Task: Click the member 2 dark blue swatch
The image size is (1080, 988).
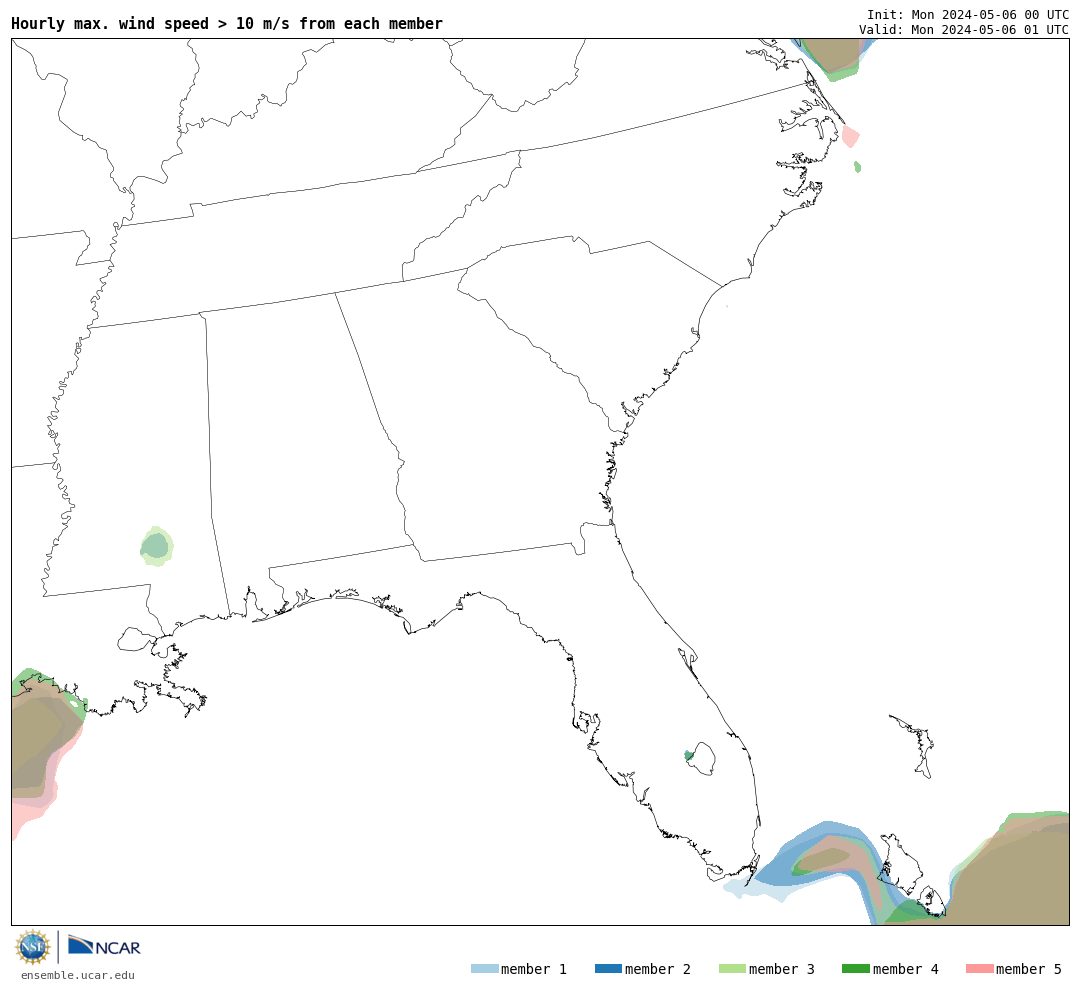Action: 608,969
